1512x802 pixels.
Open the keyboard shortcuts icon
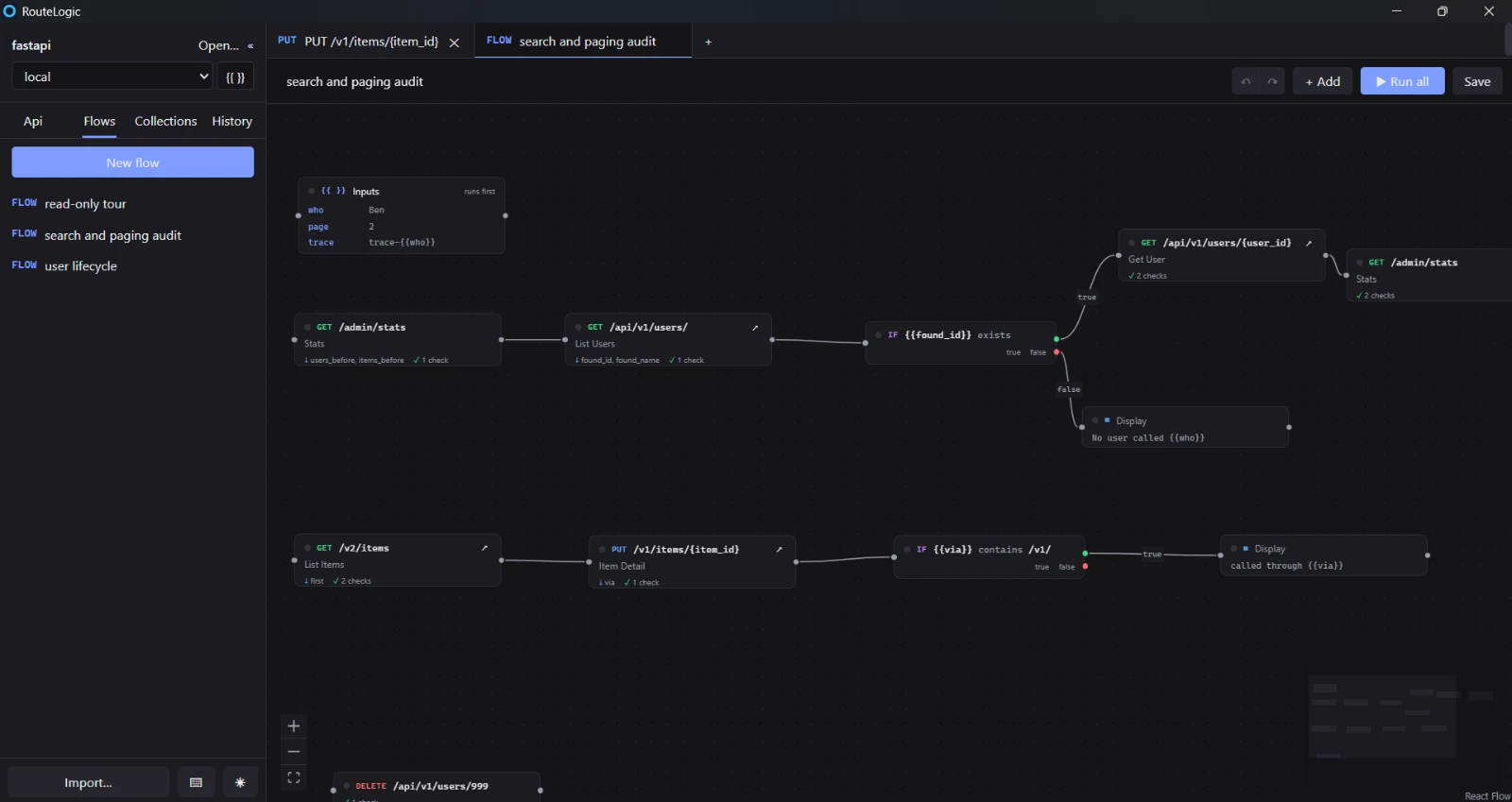pyautogui.click(x=197, y=782)
